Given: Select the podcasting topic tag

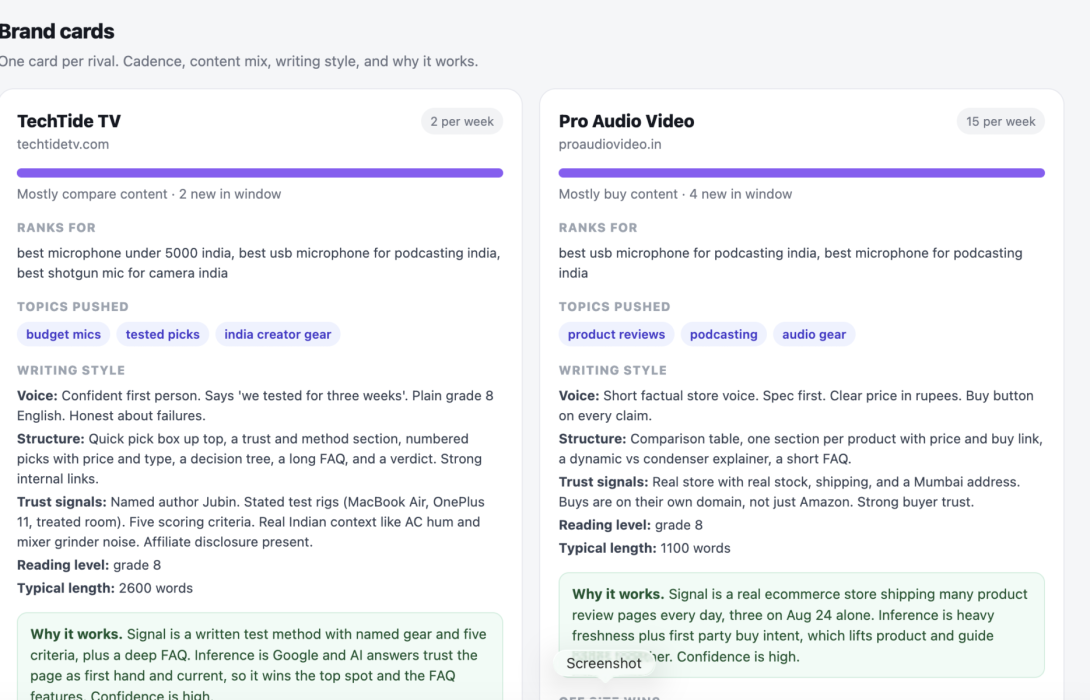Looking at the screenshot, I should point(724,334).
